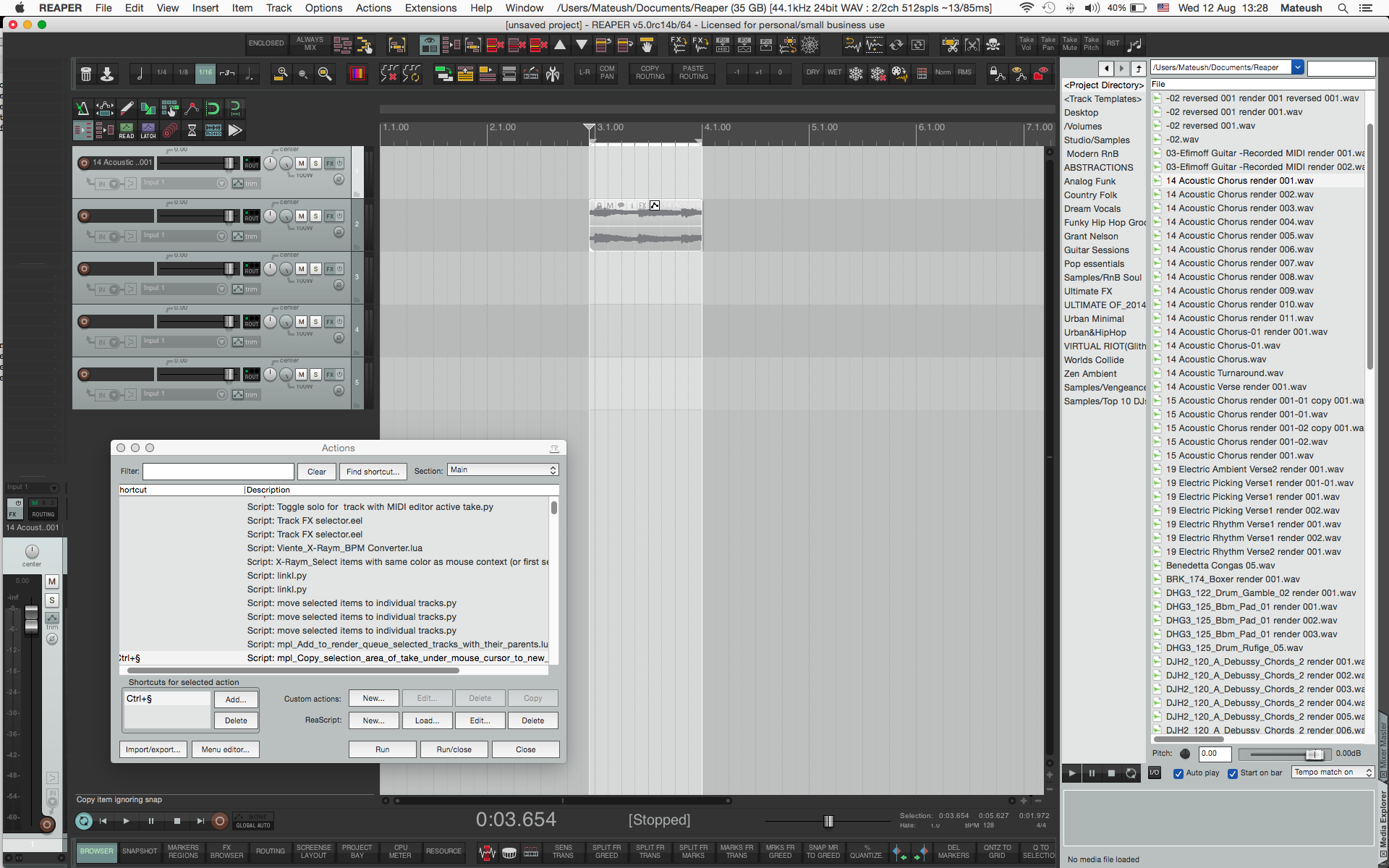Image resolution: width=1389 pixels, height=868 pixels.
Task: Click Clear filter button
Action: tap(317, 472)
